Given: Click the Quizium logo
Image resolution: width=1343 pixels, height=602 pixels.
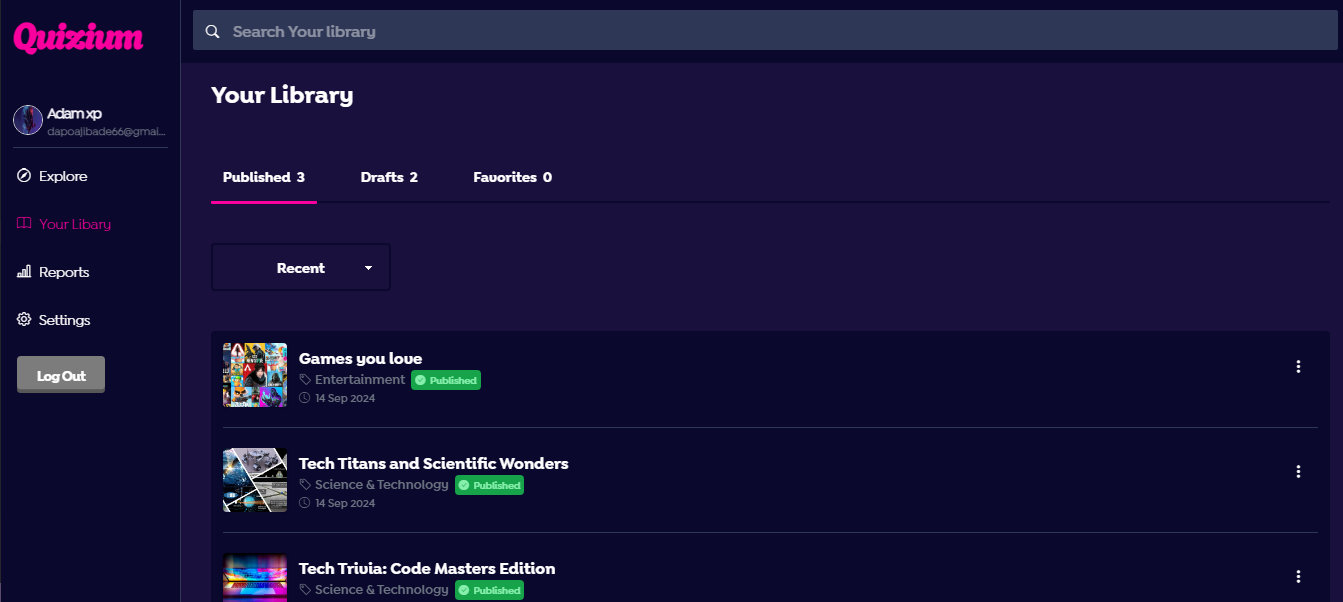Looking at the screenshot, I should tap(78, 38).
